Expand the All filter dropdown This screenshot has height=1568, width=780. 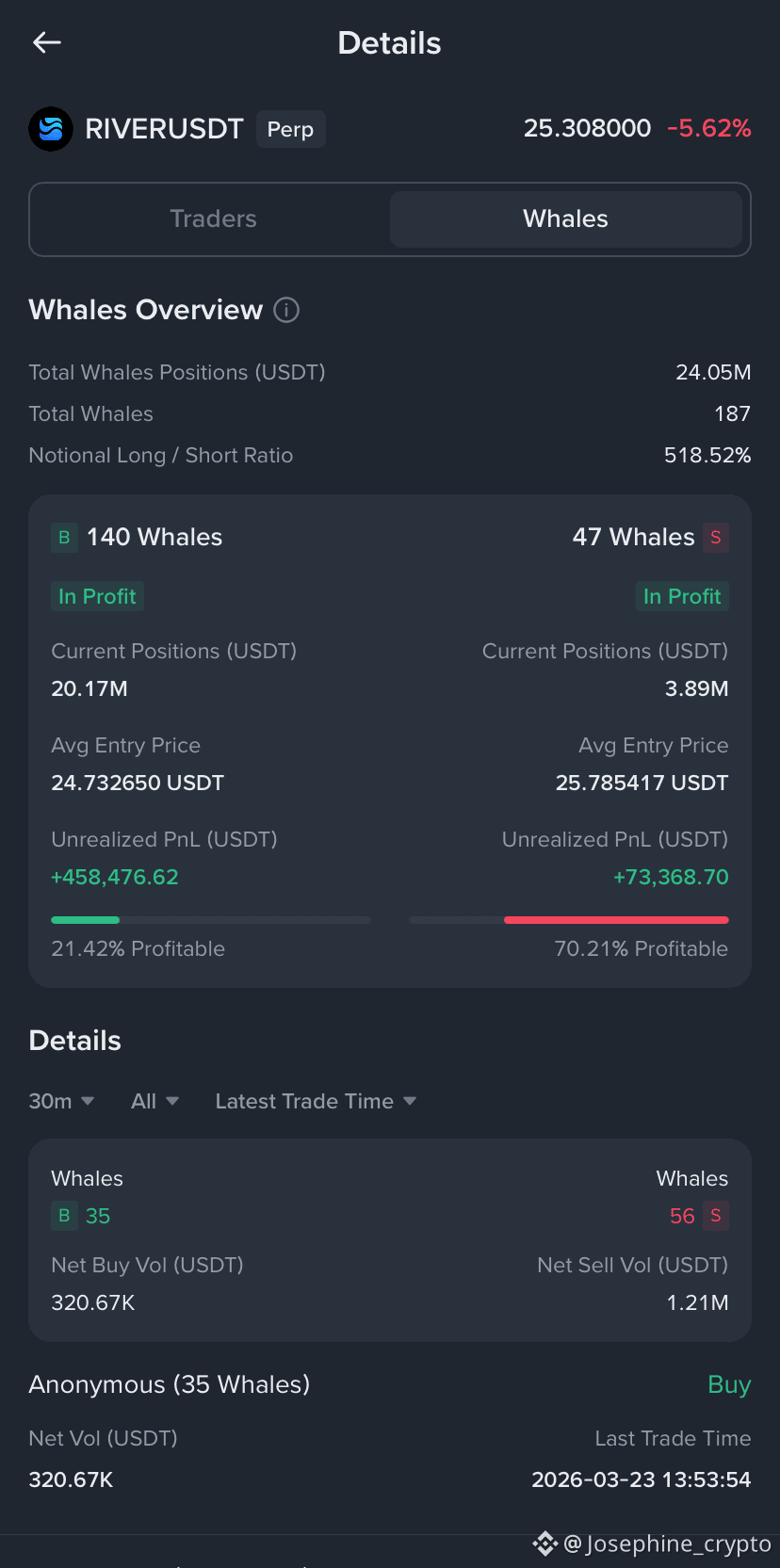[x=155, y=1101]
